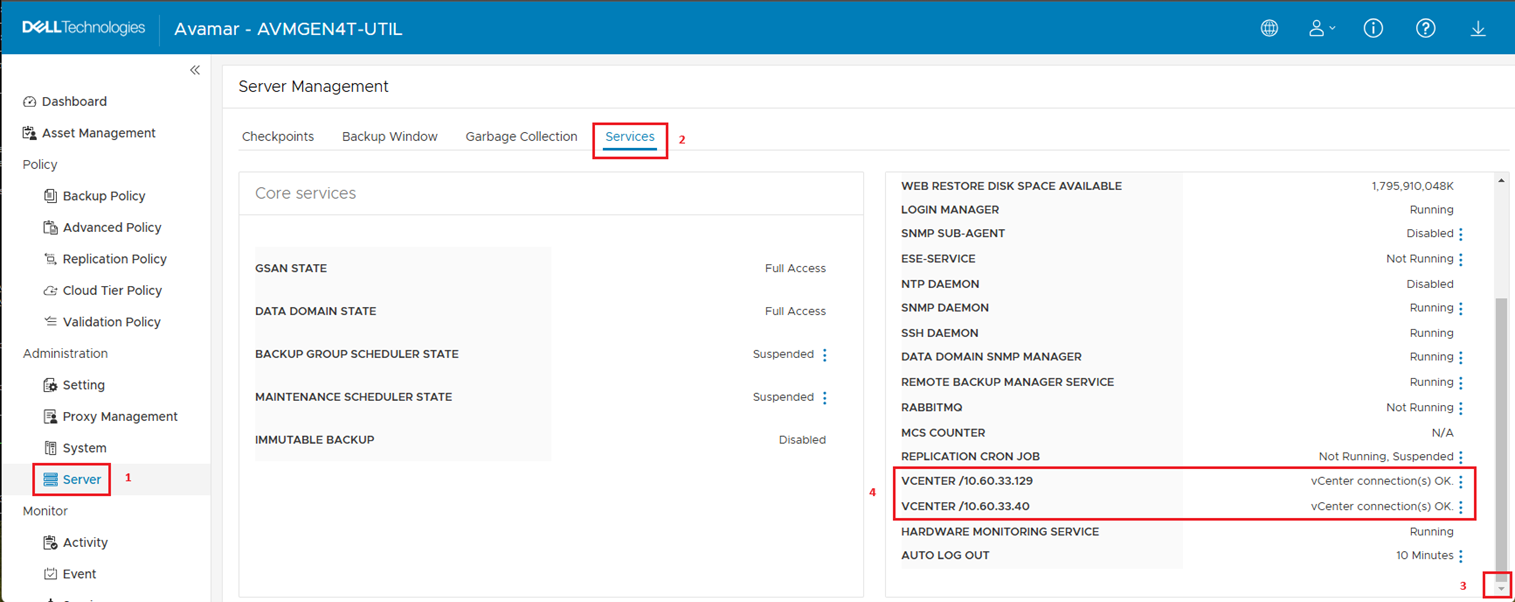Open the user account menu in header

(1322, 28)
